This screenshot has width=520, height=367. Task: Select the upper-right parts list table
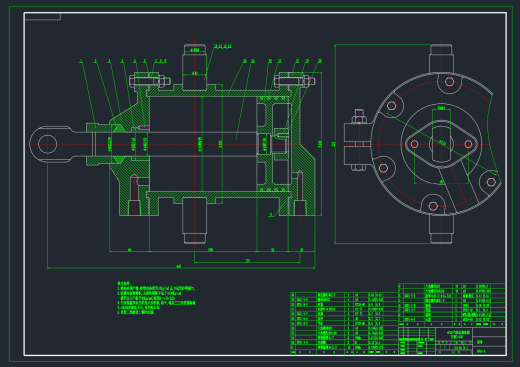[452, 305]
